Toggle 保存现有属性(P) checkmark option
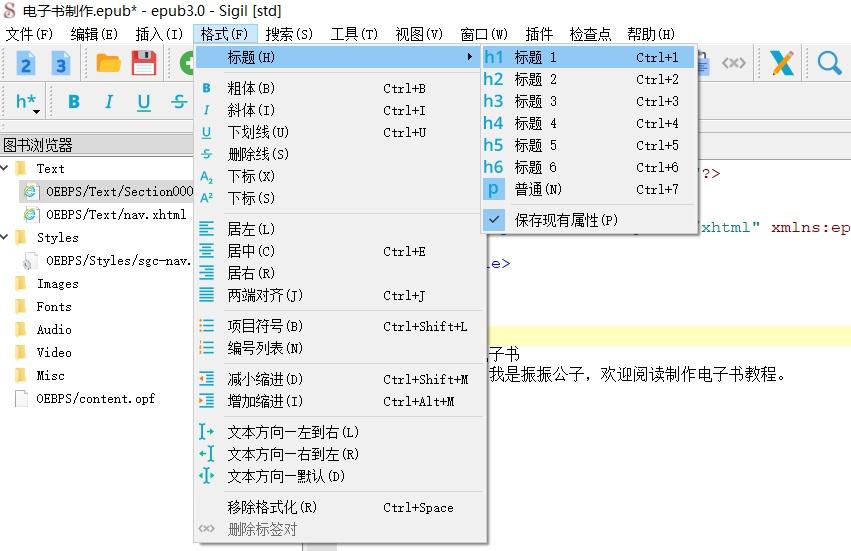Viewport: 851px width, 551px height. click(x=588, y=220)
